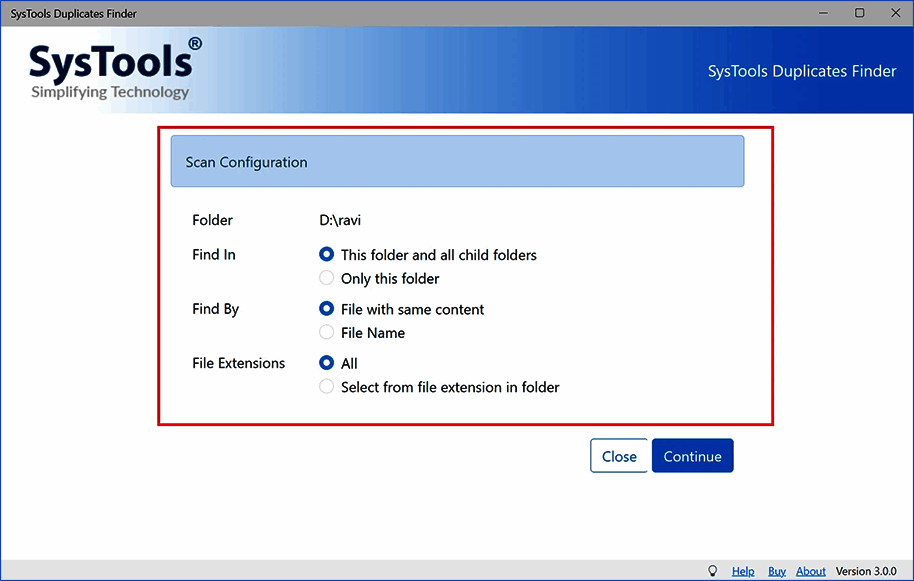
Task: Click the folder path D:\ravi
Action: click(x=340, y=220)
